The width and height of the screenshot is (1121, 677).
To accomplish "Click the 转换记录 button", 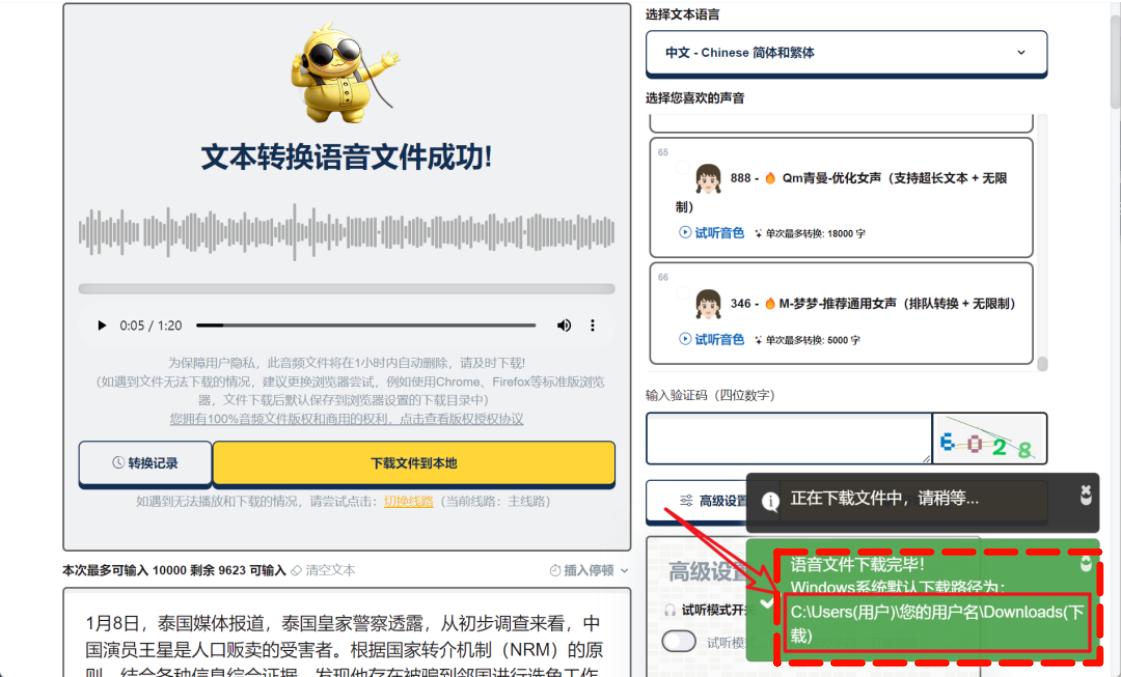I will point(145,463).
